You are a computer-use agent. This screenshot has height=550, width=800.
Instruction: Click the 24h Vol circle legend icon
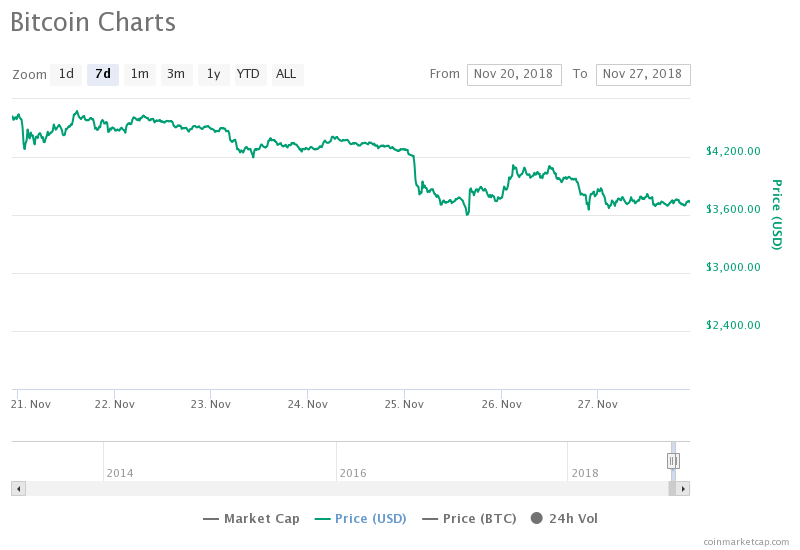[537, 518]
